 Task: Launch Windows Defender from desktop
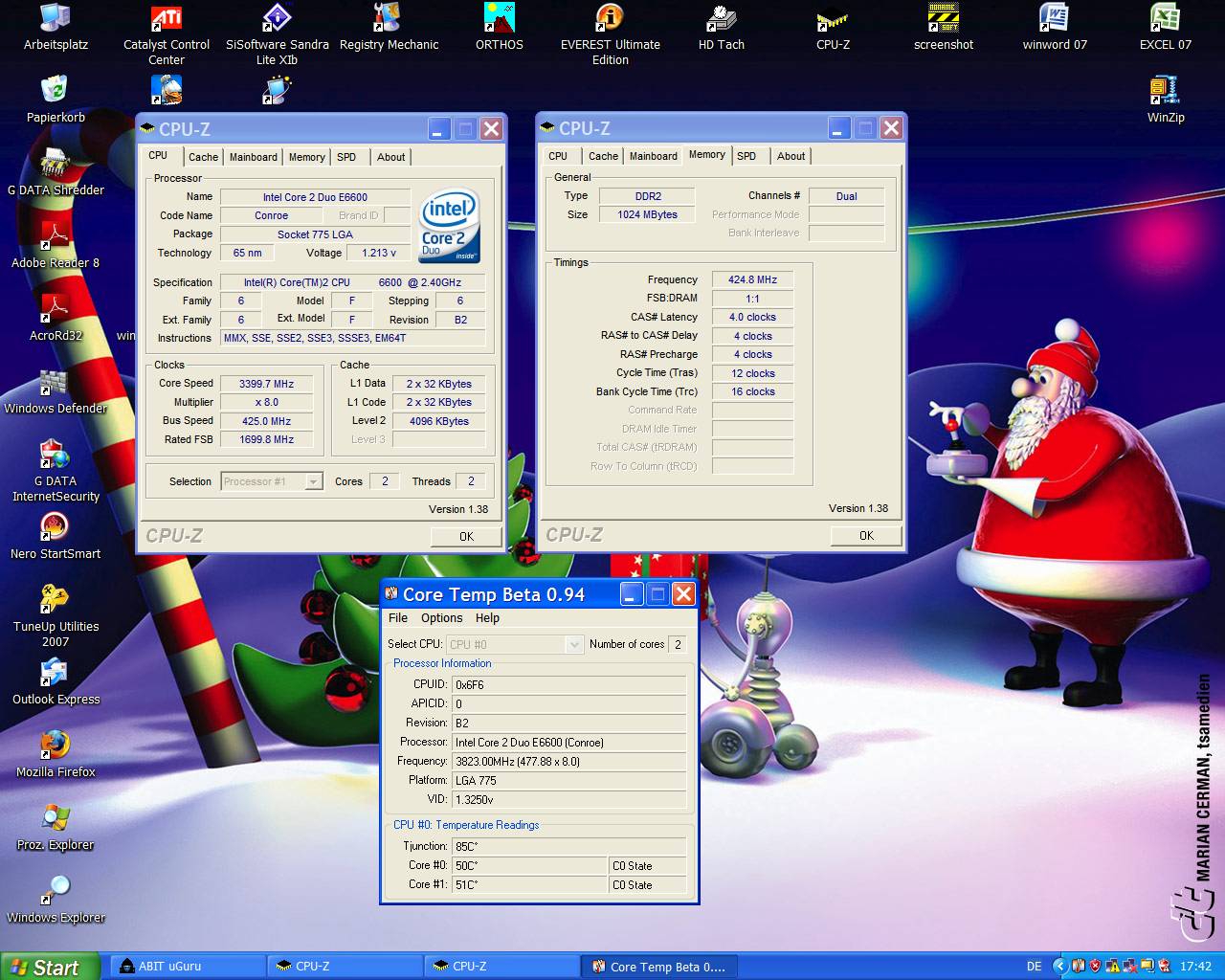click(x=56, y=390)
